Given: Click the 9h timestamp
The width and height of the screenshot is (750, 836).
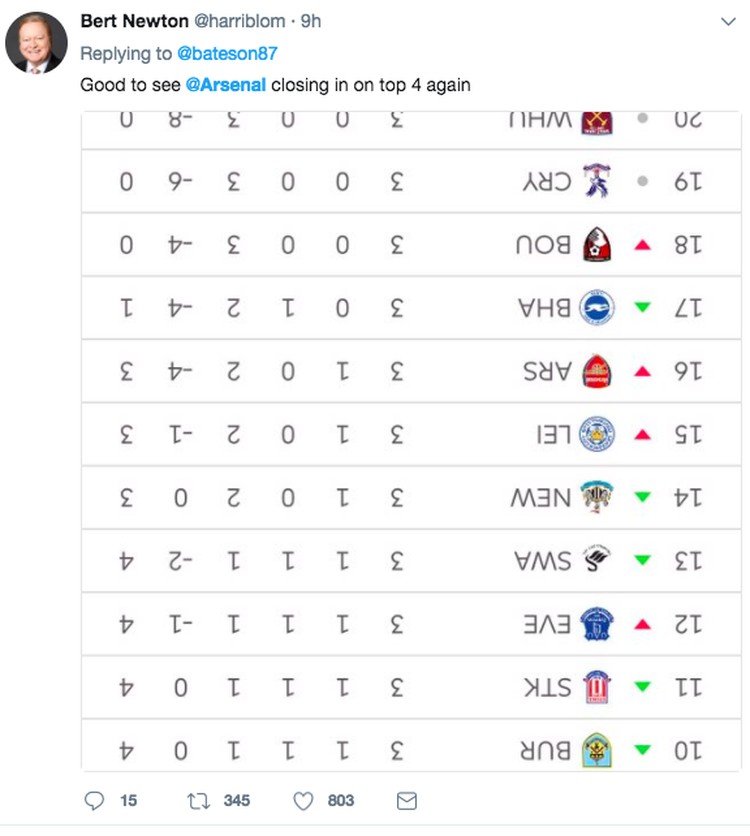Looking at the screenshot, I should [x=311, y=21].
